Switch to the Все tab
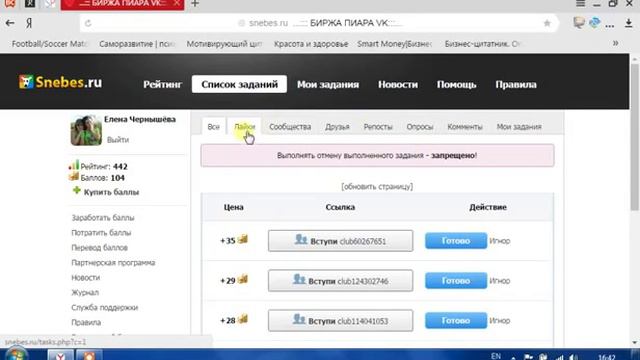This screenshot has height=360, width=640. tap(213, 127)
